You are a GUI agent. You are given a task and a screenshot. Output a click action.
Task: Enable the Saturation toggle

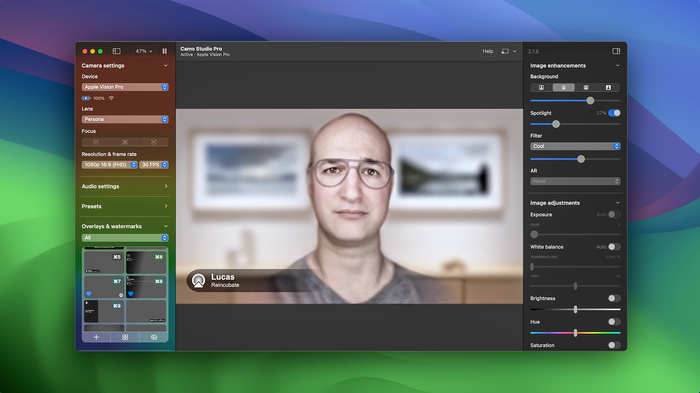point(614,345)
